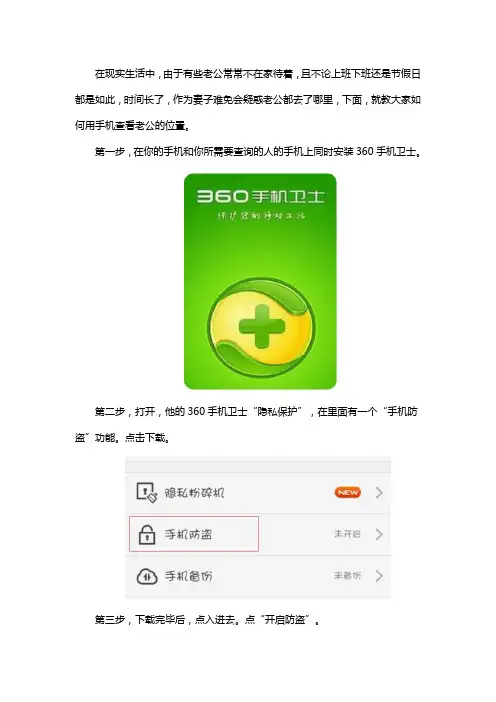This screenshot has height=702, width=496.
Task: Click the 360 shield plus logo
Action: tap(261, 328)
